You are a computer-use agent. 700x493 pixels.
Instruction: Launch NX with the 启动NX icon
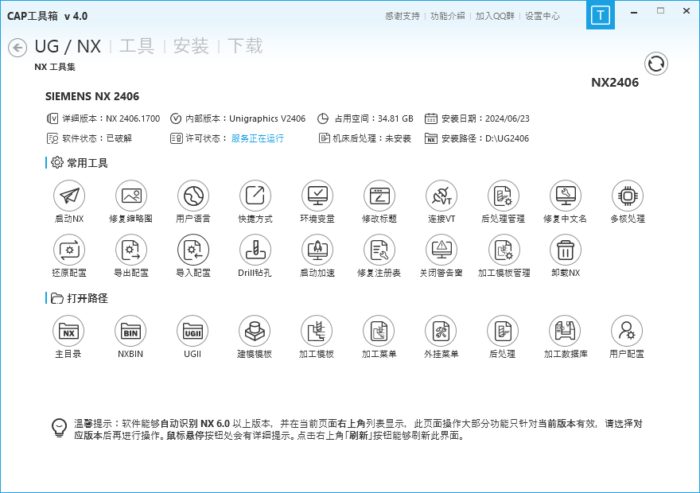pos(69,196)
